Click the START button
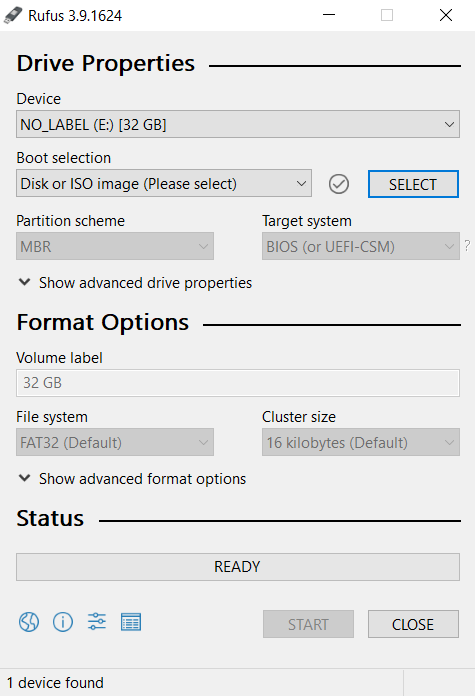 [x=308, y=624]
